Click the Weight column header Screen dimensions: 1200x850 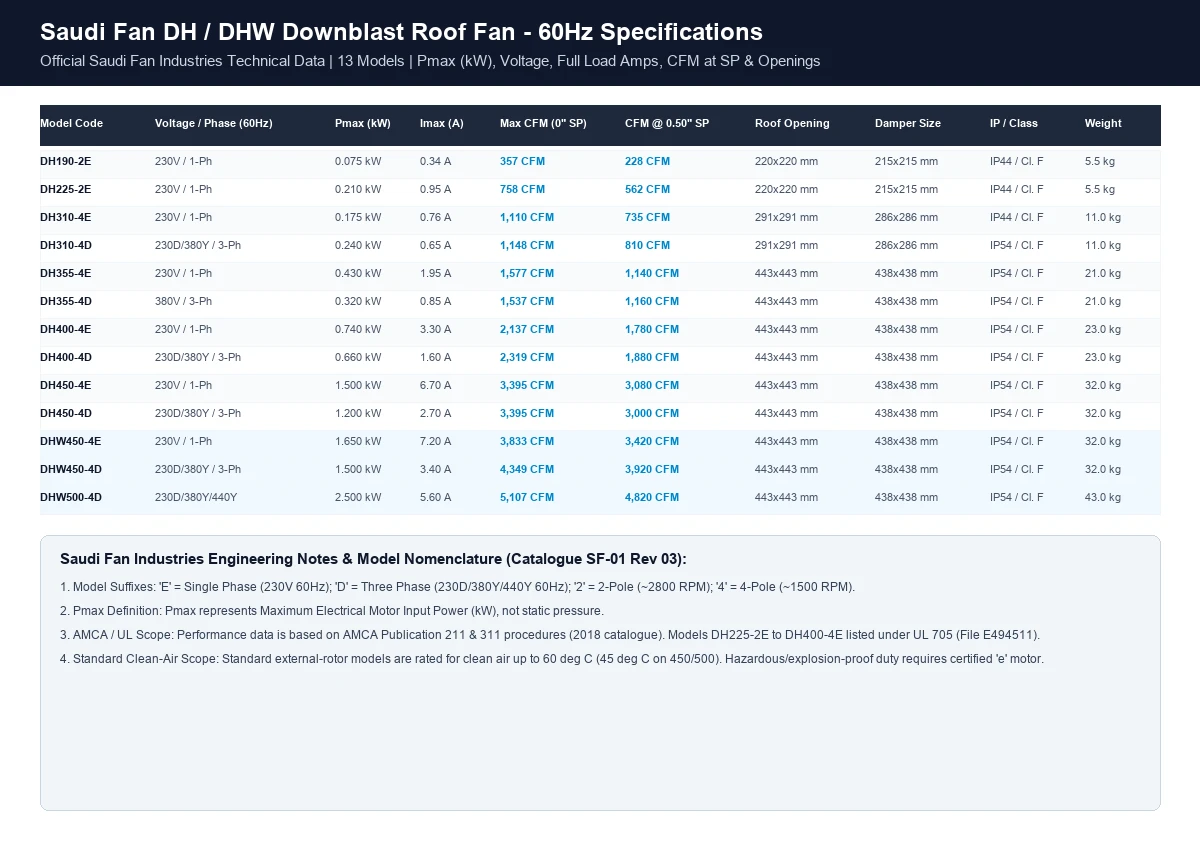pos(1103,123)
